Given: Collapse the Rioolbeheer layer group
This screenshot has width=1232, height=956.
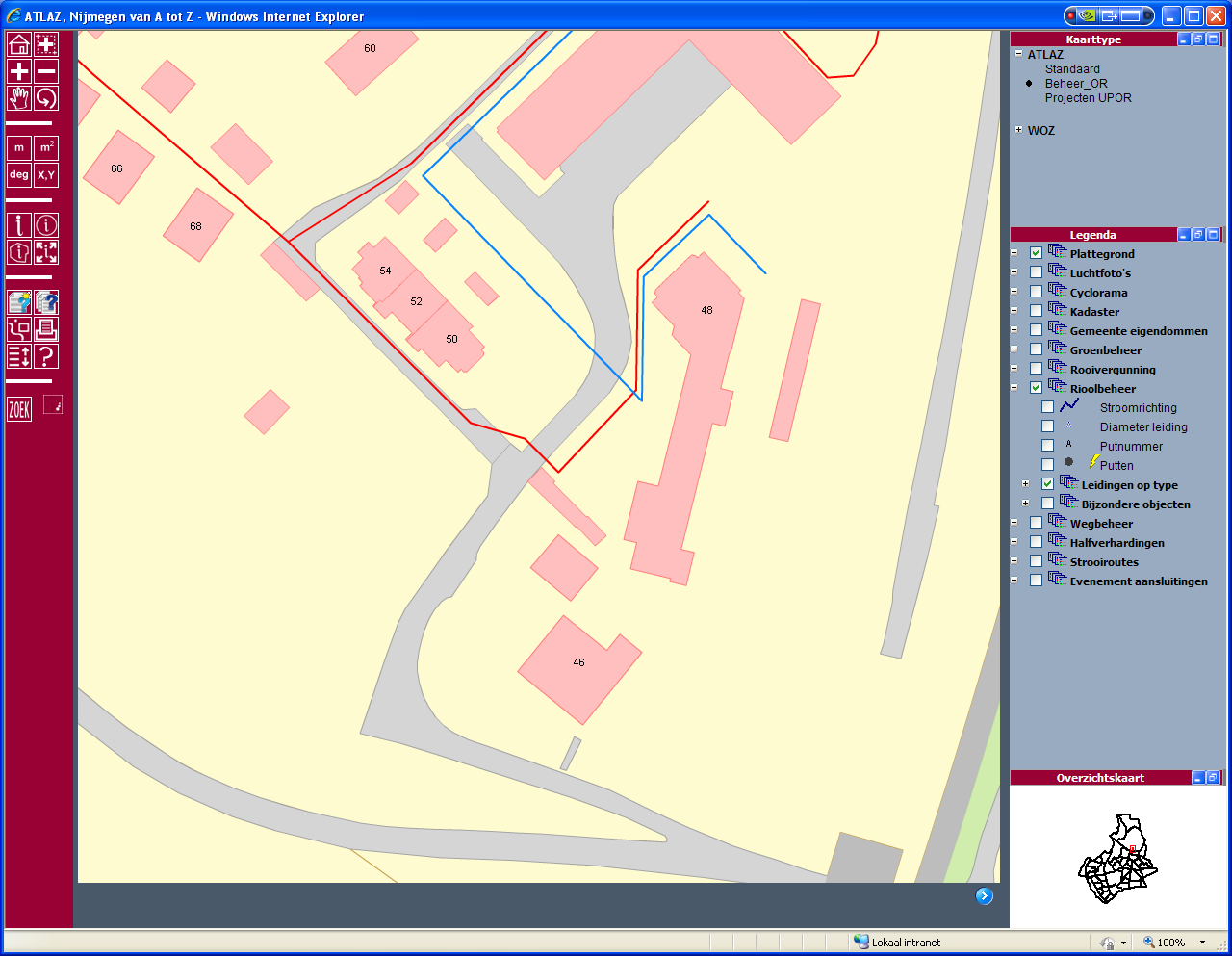Looking at the screenshot, I should coord(1014,388).
